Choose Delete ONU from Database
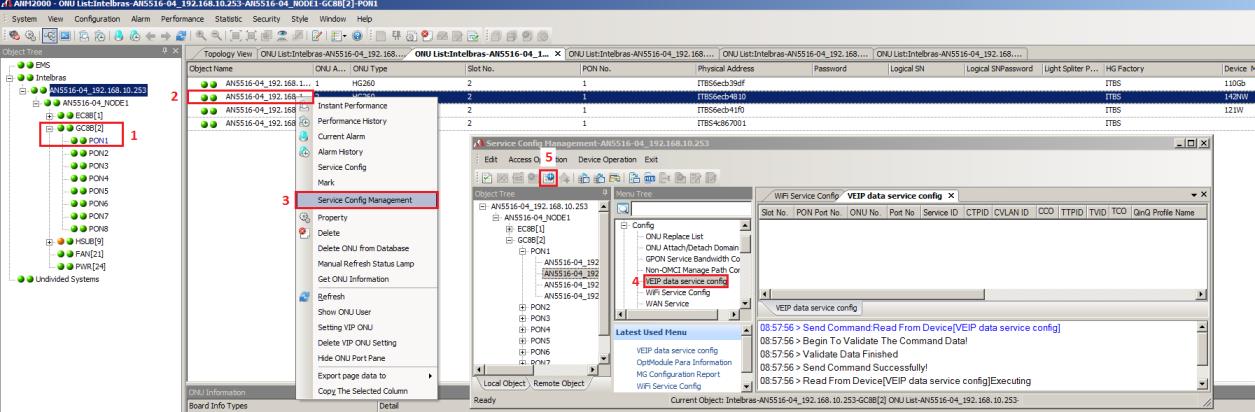The width and height of the screenshot is (1255, 412). click(x=362, y=248)
